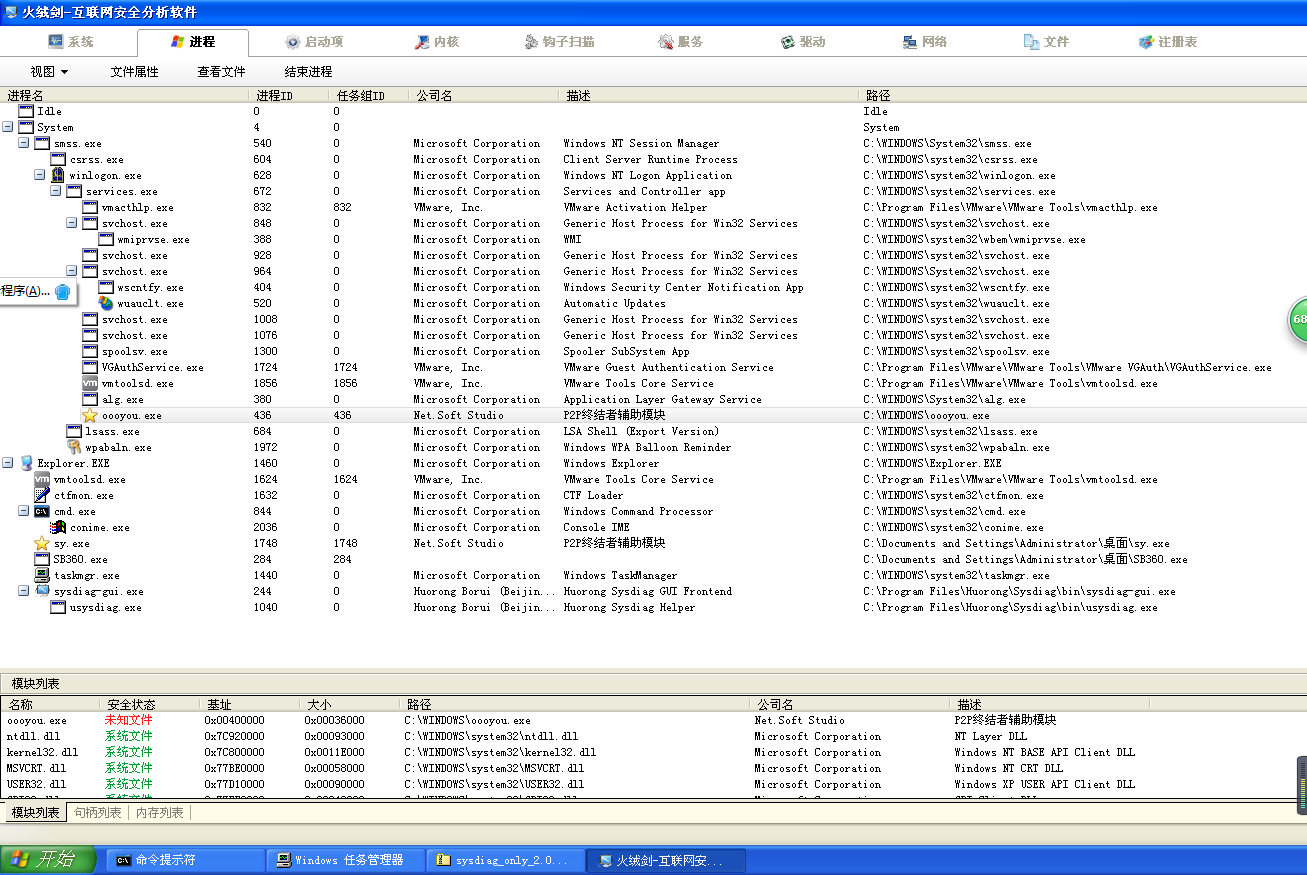Viewport: 1307px width, 875px height.
Task: Click the 结束进程 button
Action: pyautogui.click(x=308, y=72)
